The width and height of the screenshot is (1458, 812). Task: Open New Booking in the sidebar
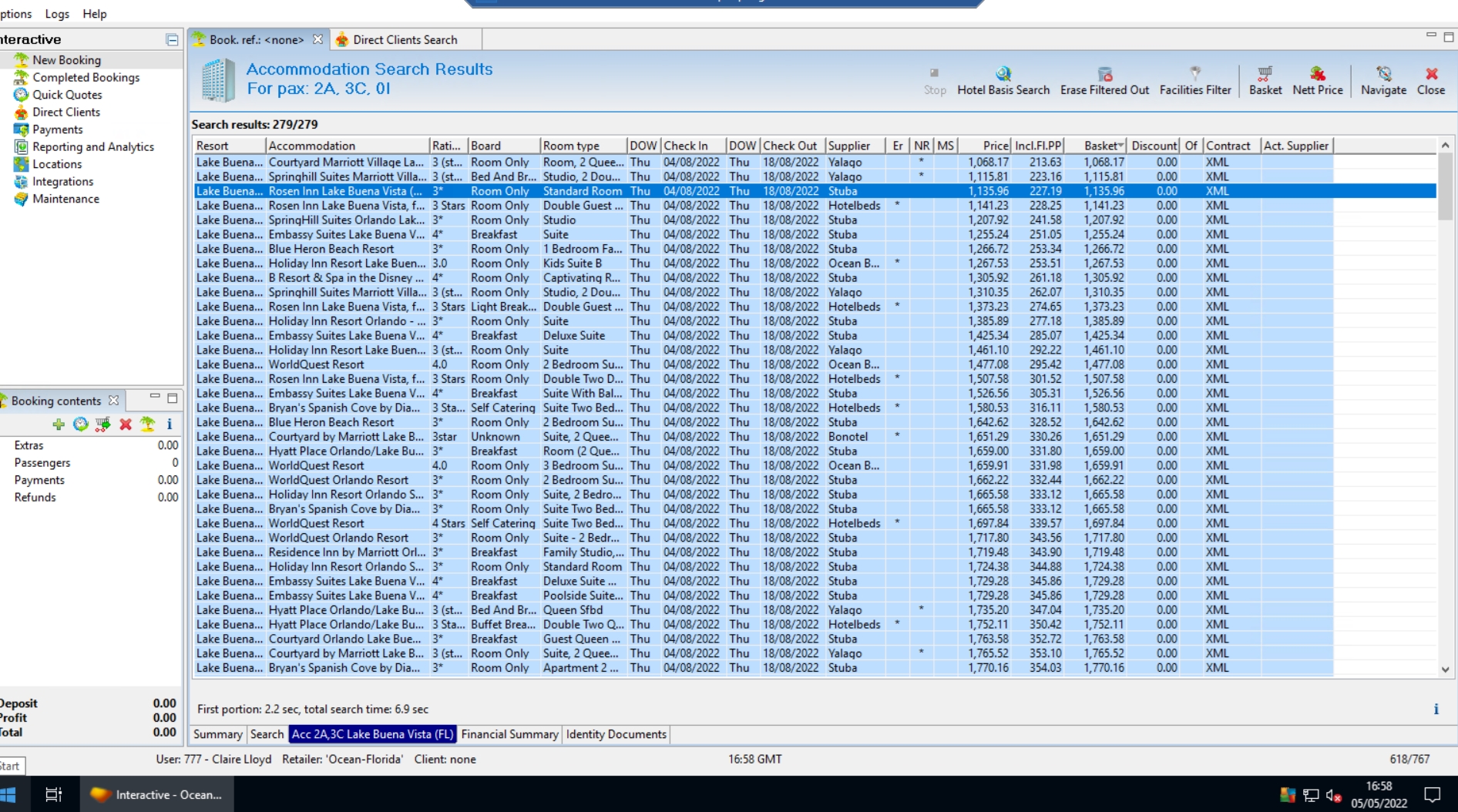pyautogui.click(x=66, y=60)
